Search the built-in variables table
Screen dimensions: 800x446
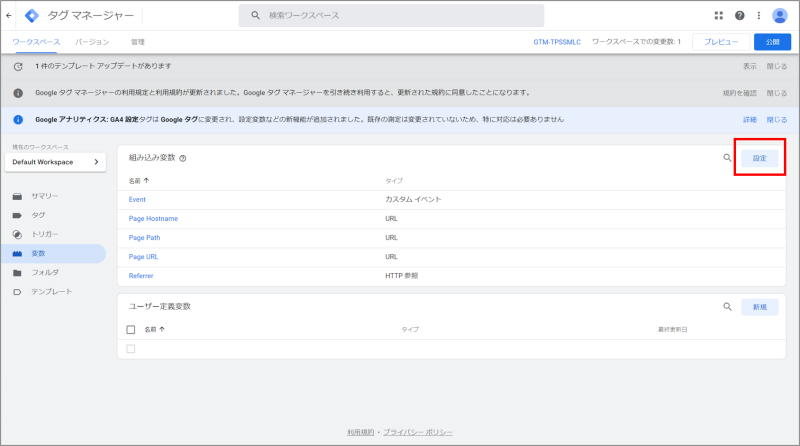pos(727,158)
